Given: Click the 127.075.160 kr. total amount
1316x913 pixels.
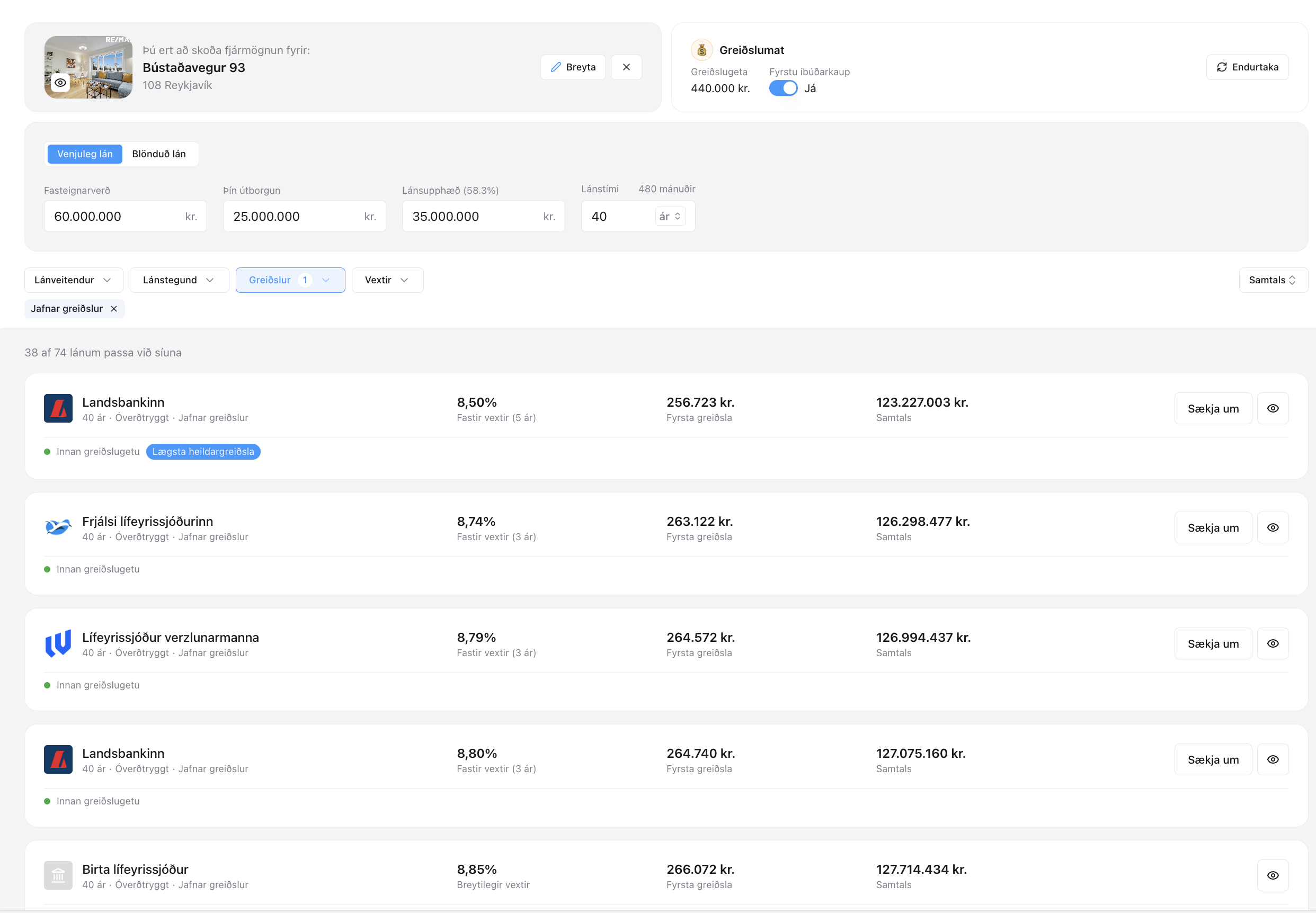Looking at the screenshot, I should pos(921,754).
